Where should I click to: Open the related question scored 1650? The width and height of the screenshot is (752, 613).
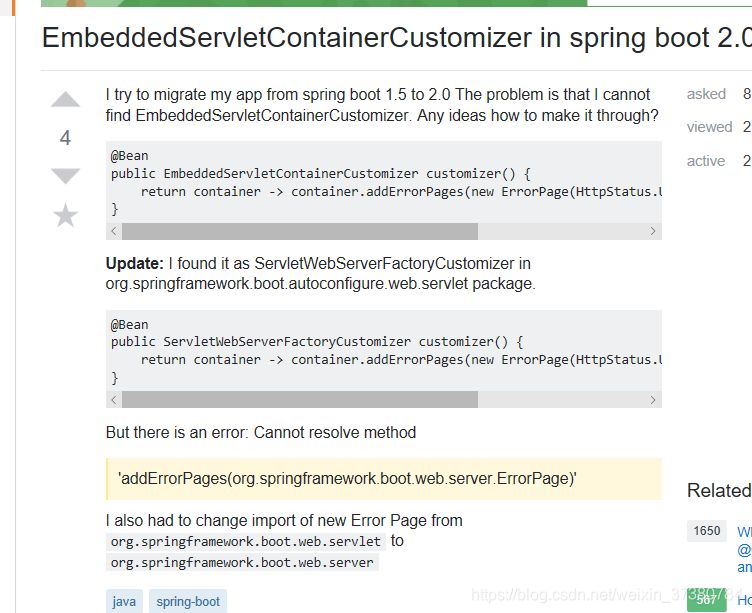point(744,549)
